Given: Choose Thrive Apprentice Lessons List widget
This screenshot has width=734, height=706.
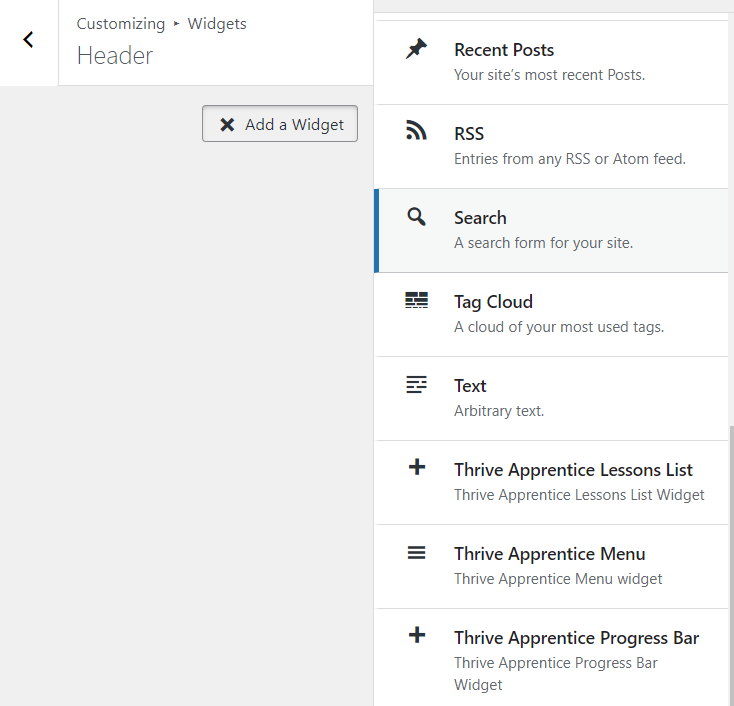Looking at the screenshot, I should coord(573,470).
